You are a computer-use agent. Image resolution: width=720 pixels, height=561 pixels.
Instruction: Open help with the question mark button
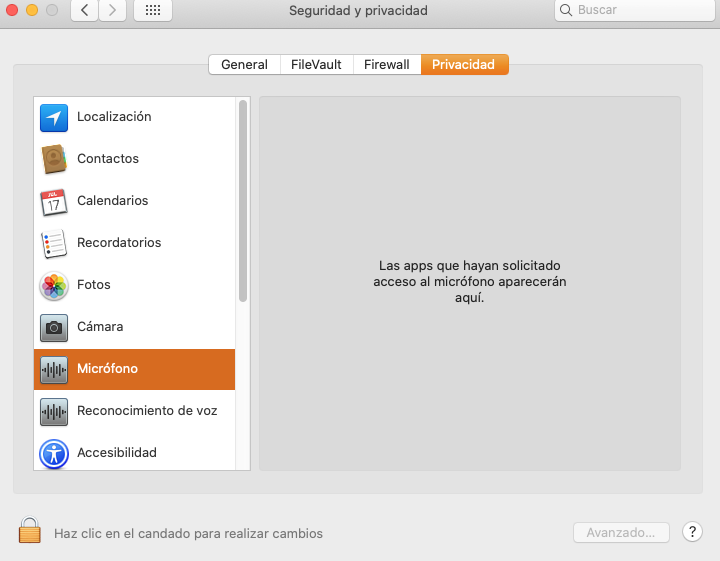692,532
